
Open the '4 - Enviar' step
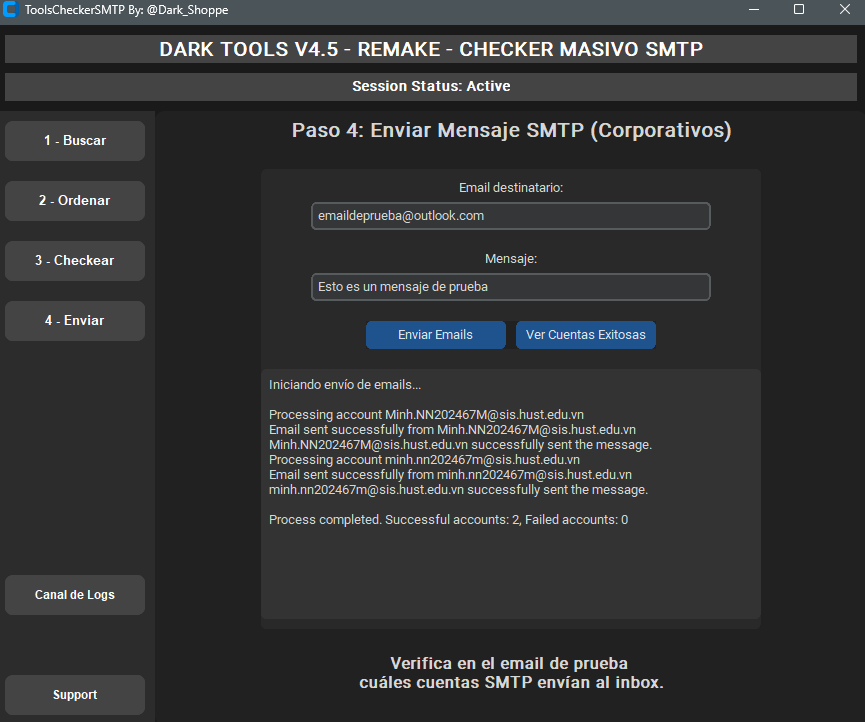[74, 320]
